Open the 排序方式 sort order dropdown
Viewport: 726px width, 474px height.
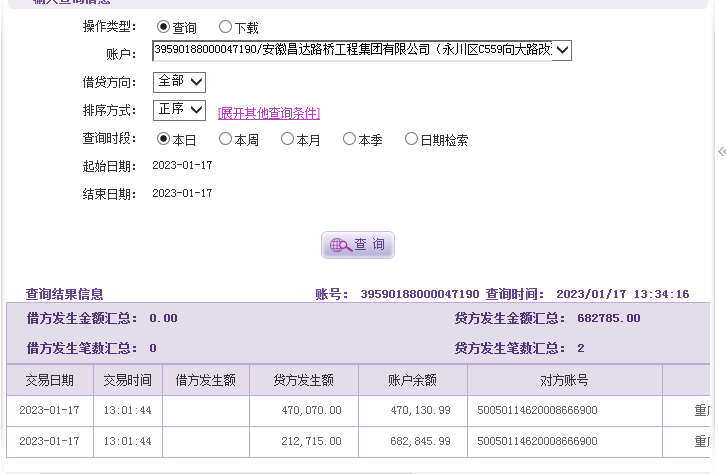[179, 109]
